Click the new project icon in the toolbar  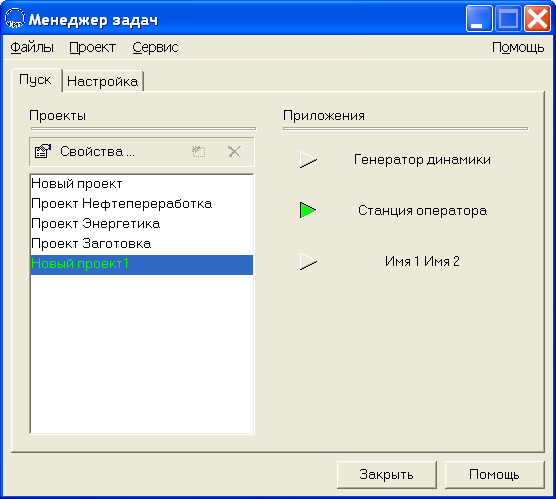(199, 151)
